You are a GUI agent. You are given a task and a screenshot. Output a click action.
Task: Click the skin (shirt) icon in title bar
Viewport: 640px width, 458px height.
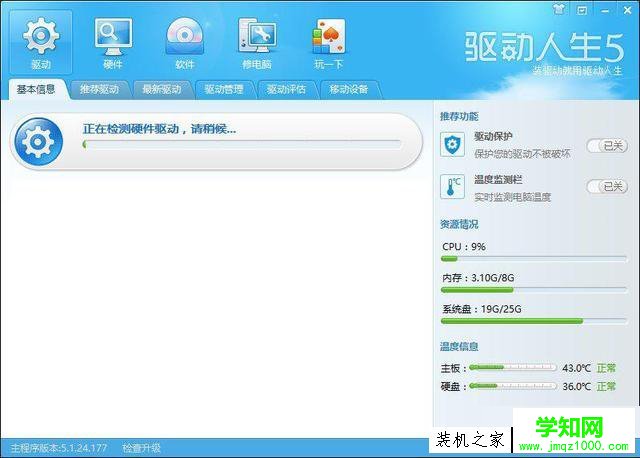[559, 9]
